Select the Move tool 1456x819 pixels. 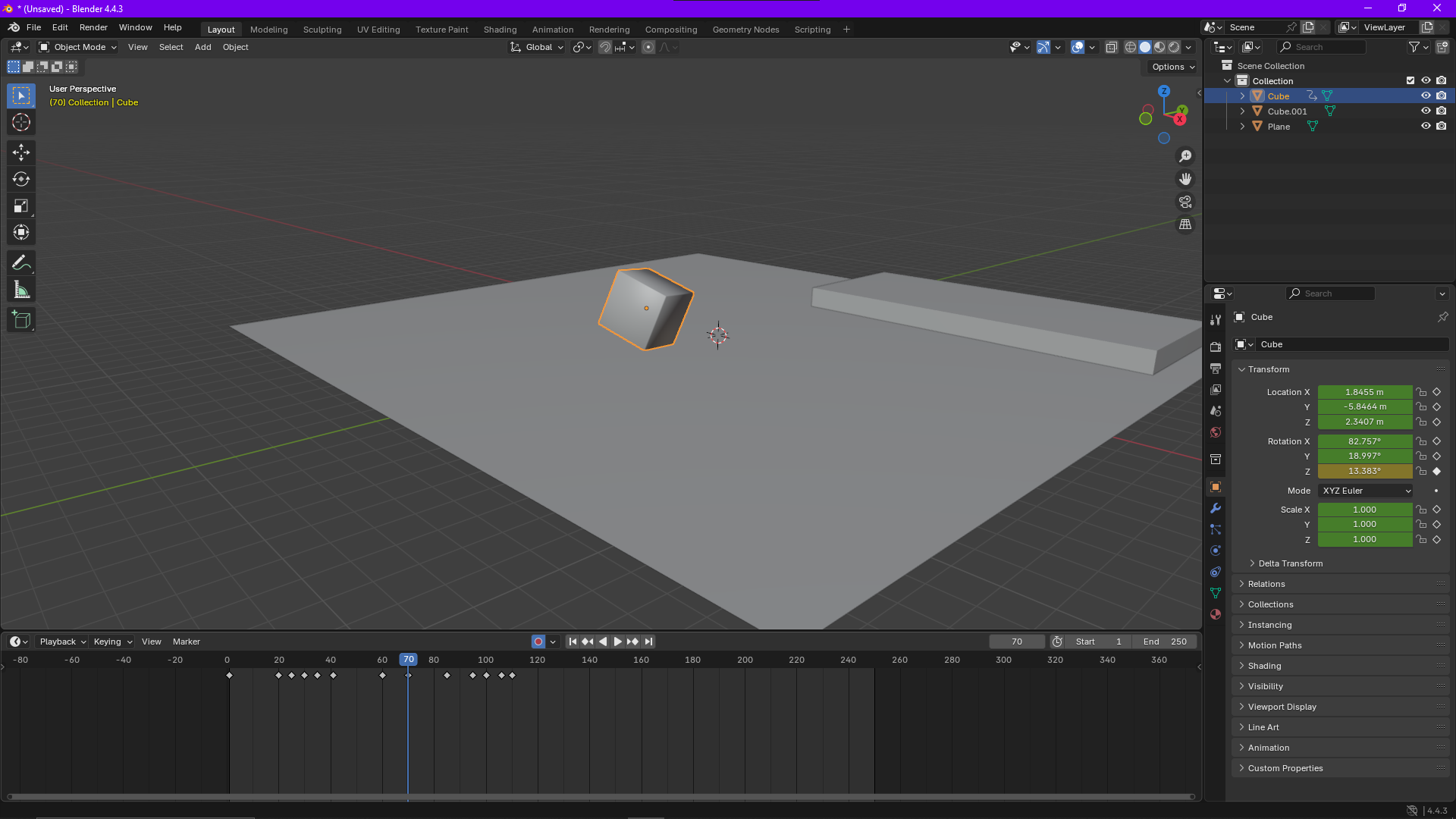21,152
